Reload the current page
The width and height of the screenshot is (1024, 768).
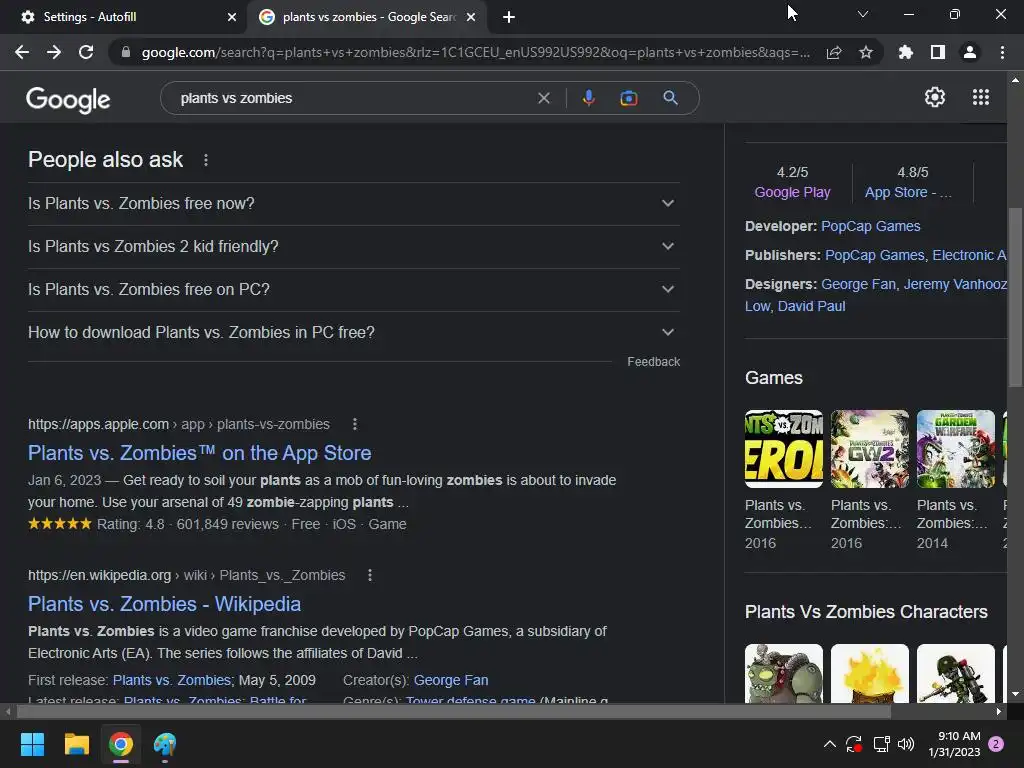[86, 52]
